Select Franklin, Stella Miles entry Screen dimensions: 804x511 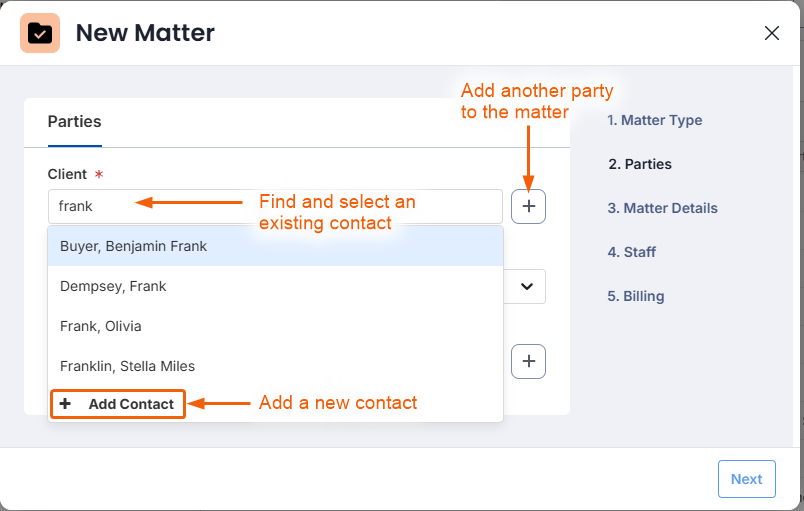click(275, 366)
